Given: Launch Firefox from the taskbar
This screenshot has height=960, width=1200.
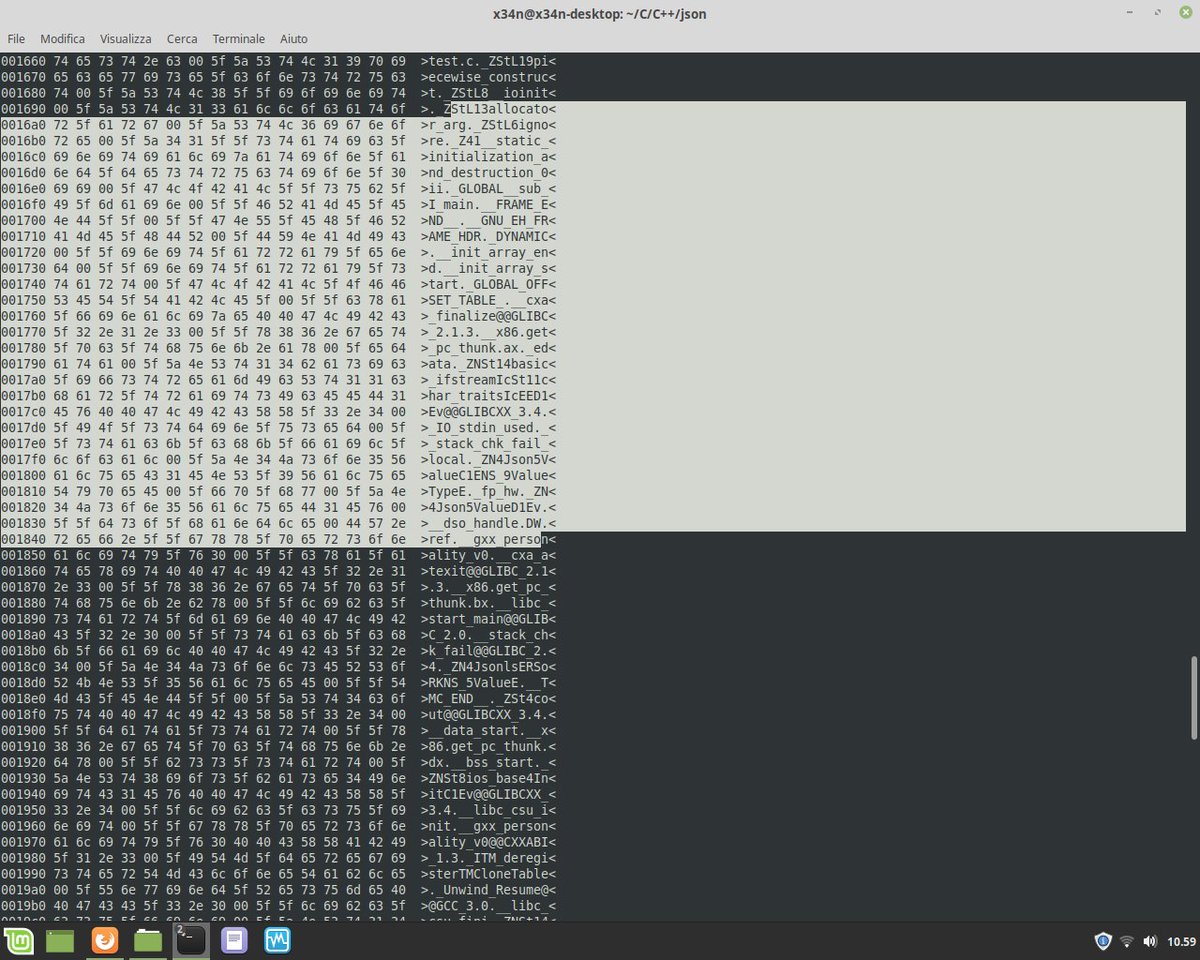Looking at the screenshot, I should point(105,940).
